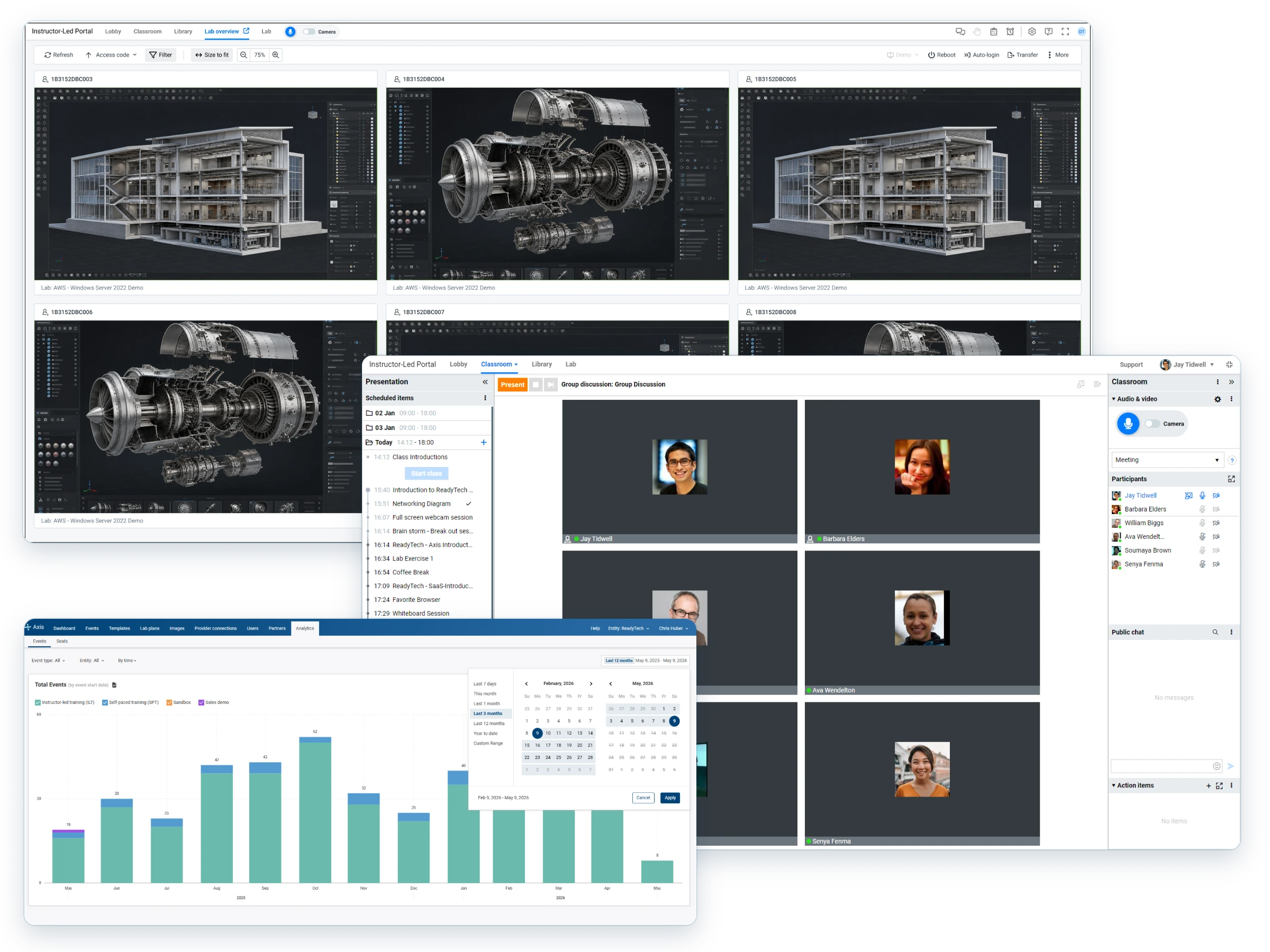Click Refresh in Lab overview toolbar
This screenshot has height=952, width=1270.
coord(59,55)
